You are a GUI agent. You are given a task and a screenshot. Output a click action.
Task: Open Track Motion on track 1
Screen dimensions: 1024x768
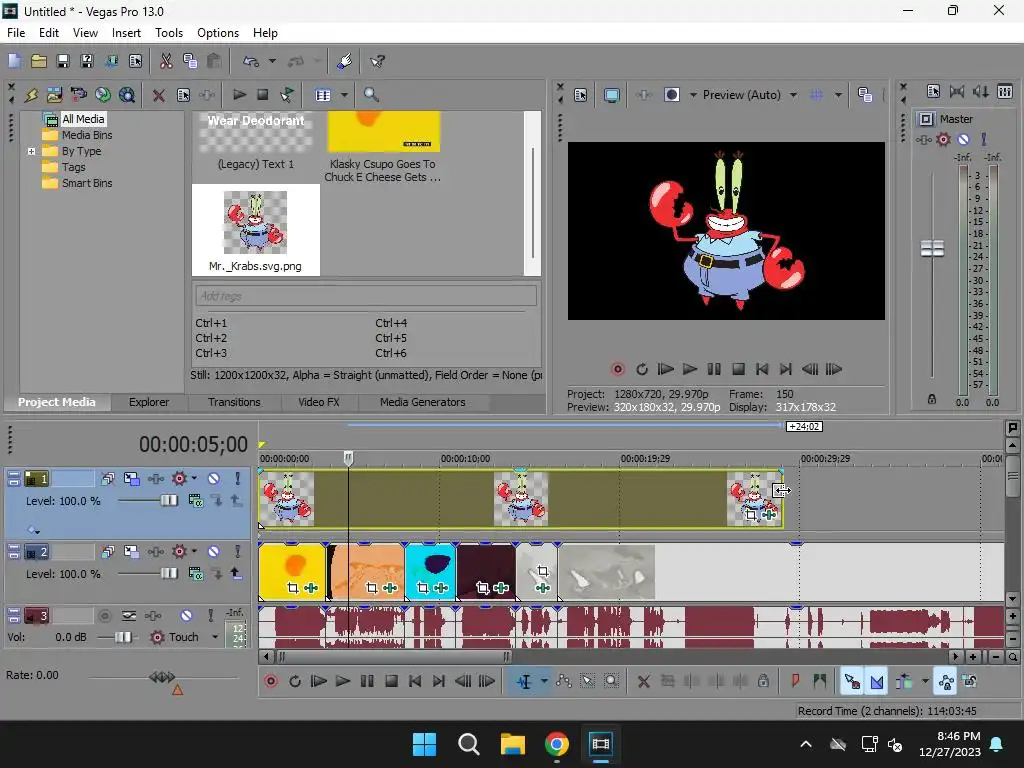(131, 479)
